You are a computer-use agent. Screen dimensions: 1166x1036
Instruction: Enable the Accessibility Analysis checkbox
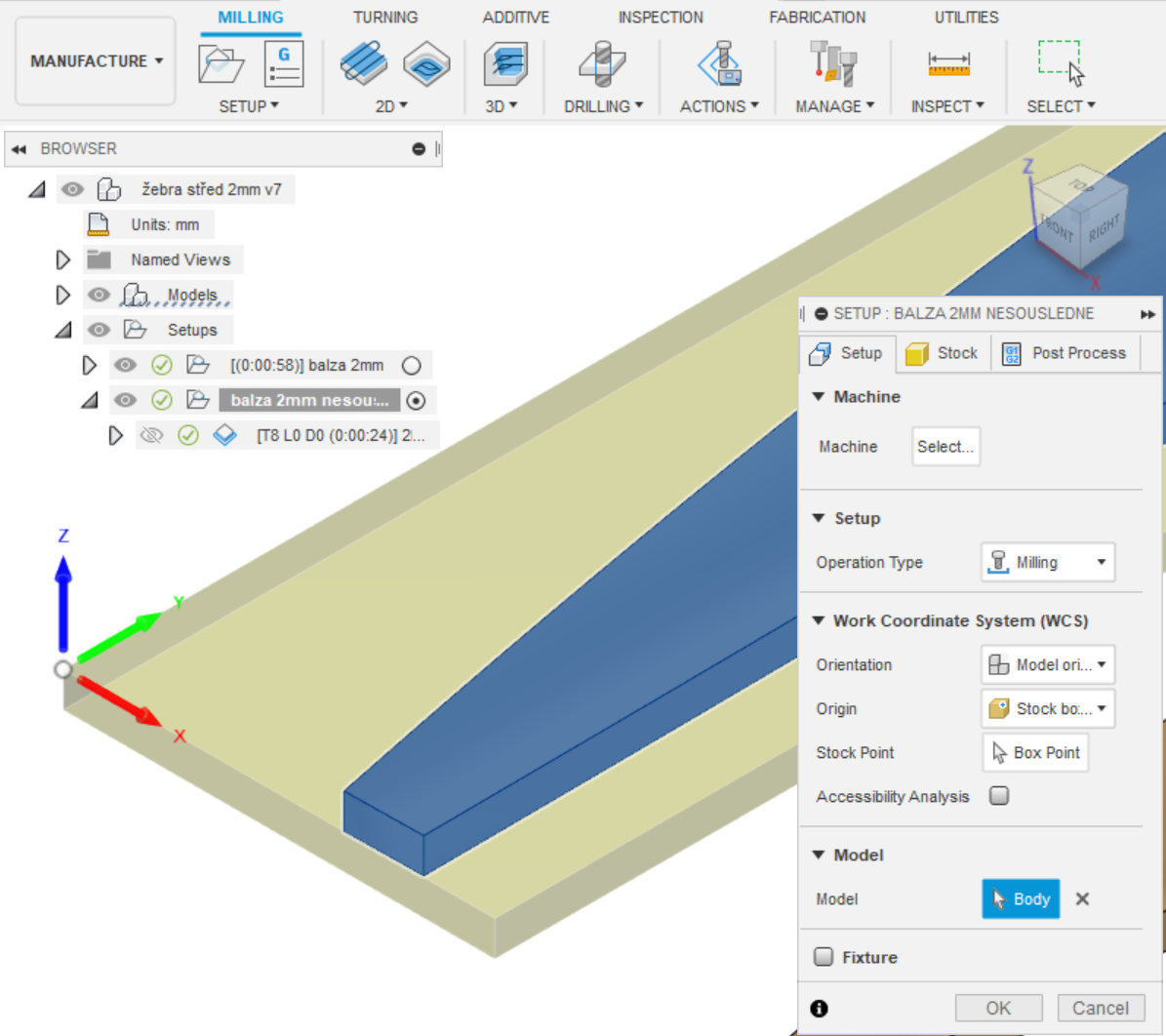[999, 796]
